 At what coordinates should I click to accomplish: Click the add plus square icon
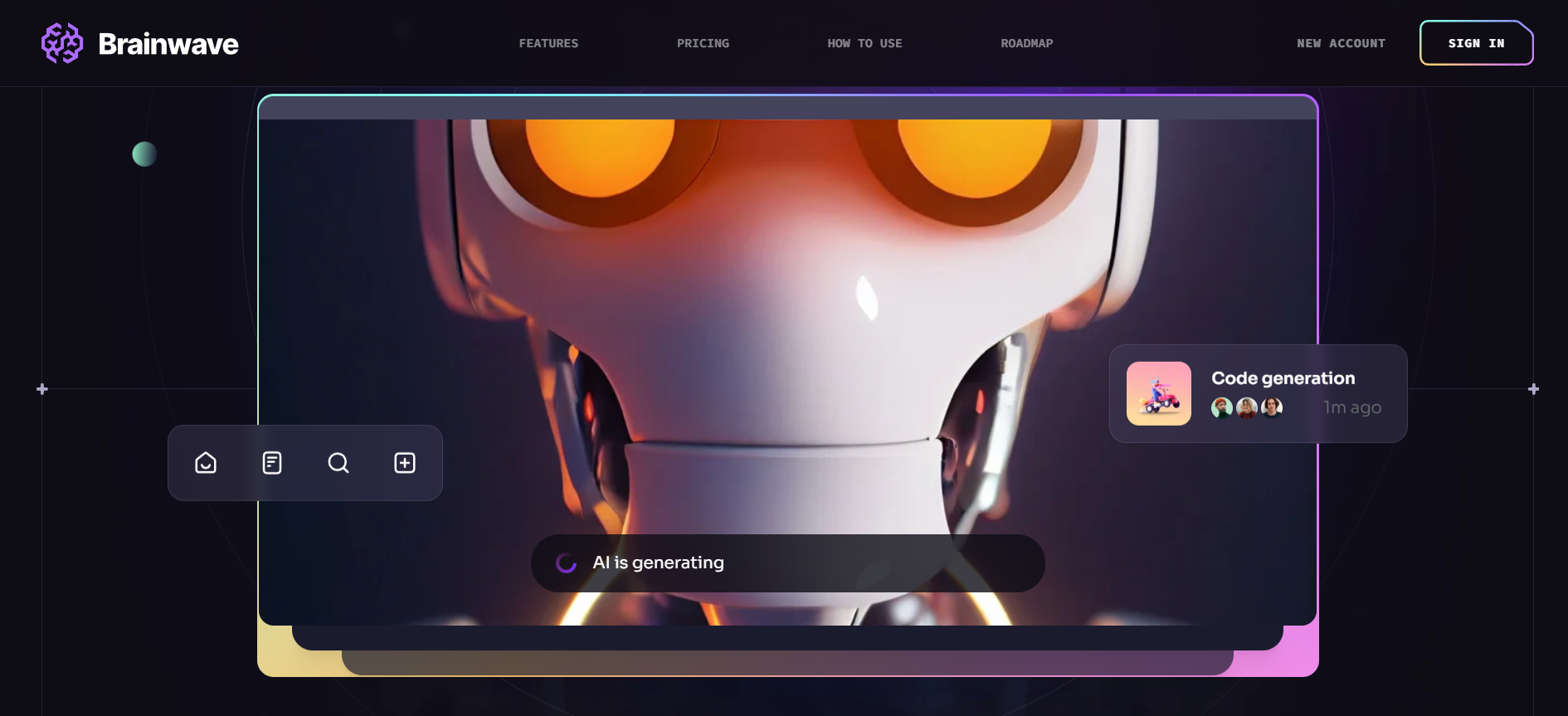[x=405, y=463]
